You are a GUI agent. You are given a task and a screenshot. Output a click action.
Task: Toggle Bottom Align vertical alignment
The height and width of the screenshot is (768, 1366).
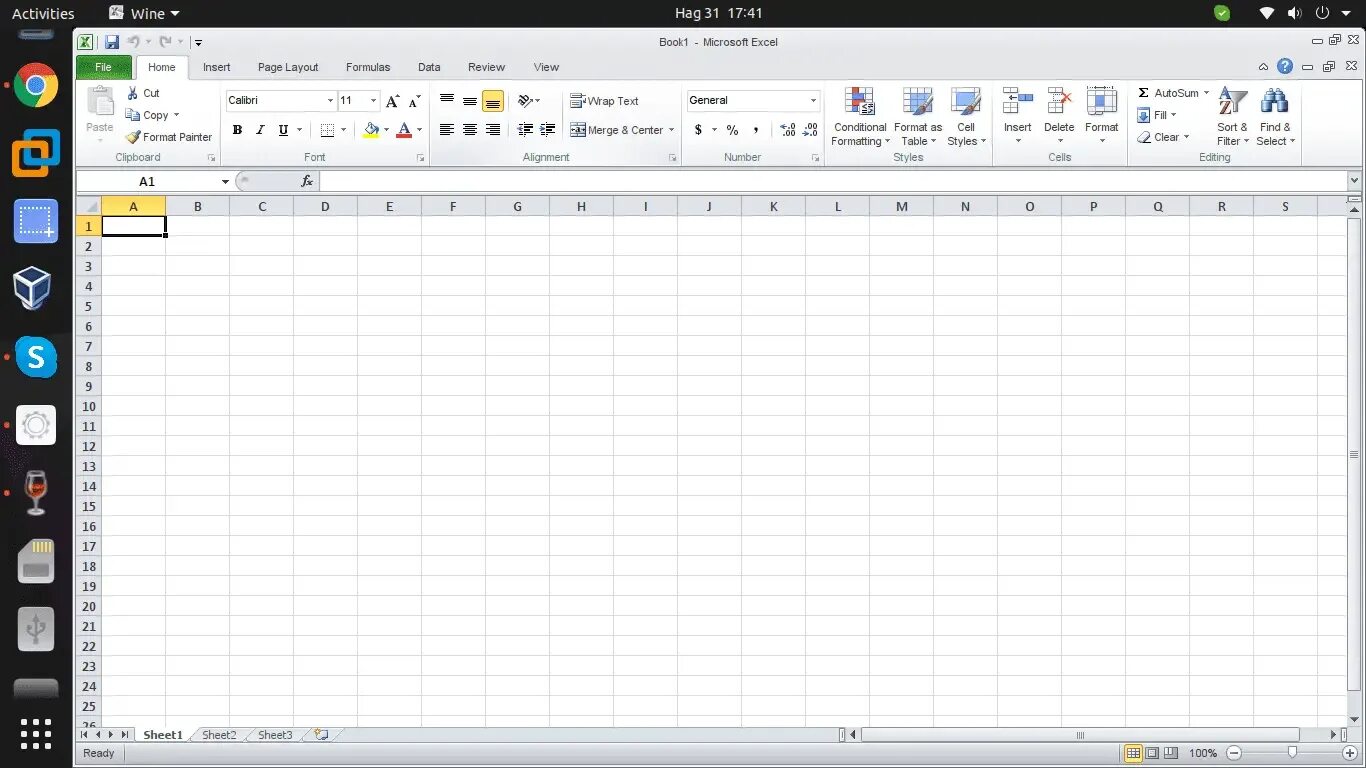click(492, 101)
